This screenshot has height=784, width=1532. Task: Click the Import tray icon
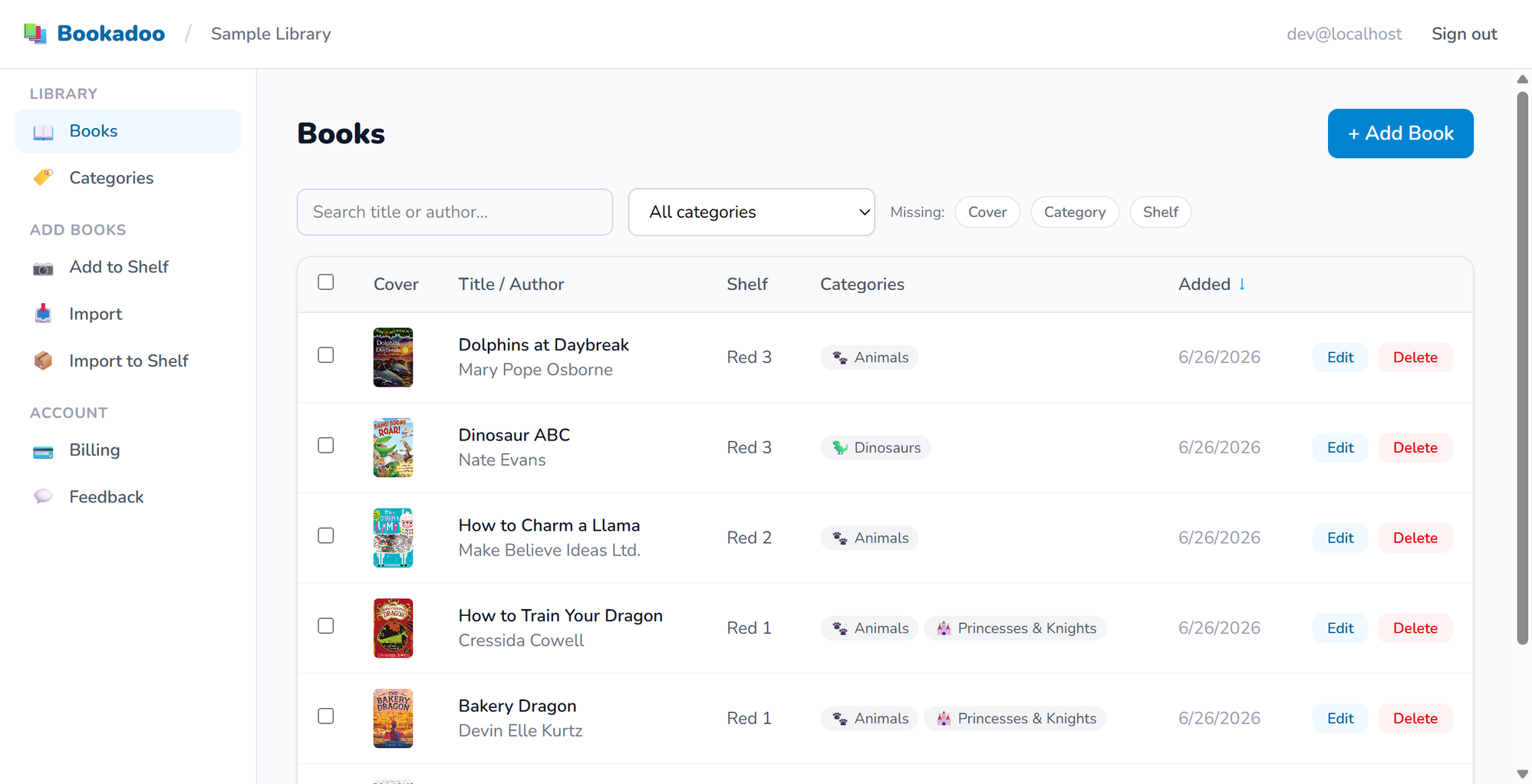click(x=44, y=314)
